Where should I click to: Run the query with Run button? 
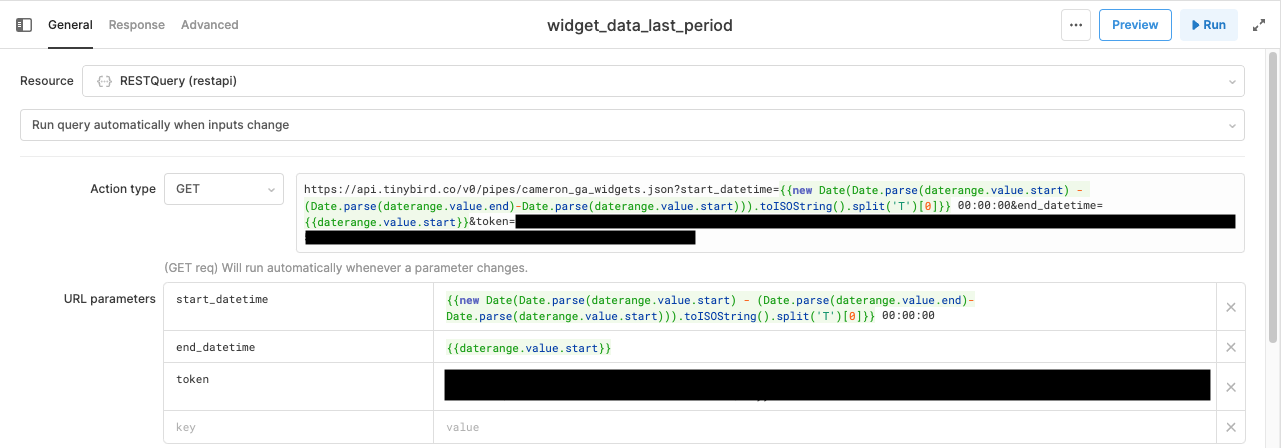tap(1208, 25)
